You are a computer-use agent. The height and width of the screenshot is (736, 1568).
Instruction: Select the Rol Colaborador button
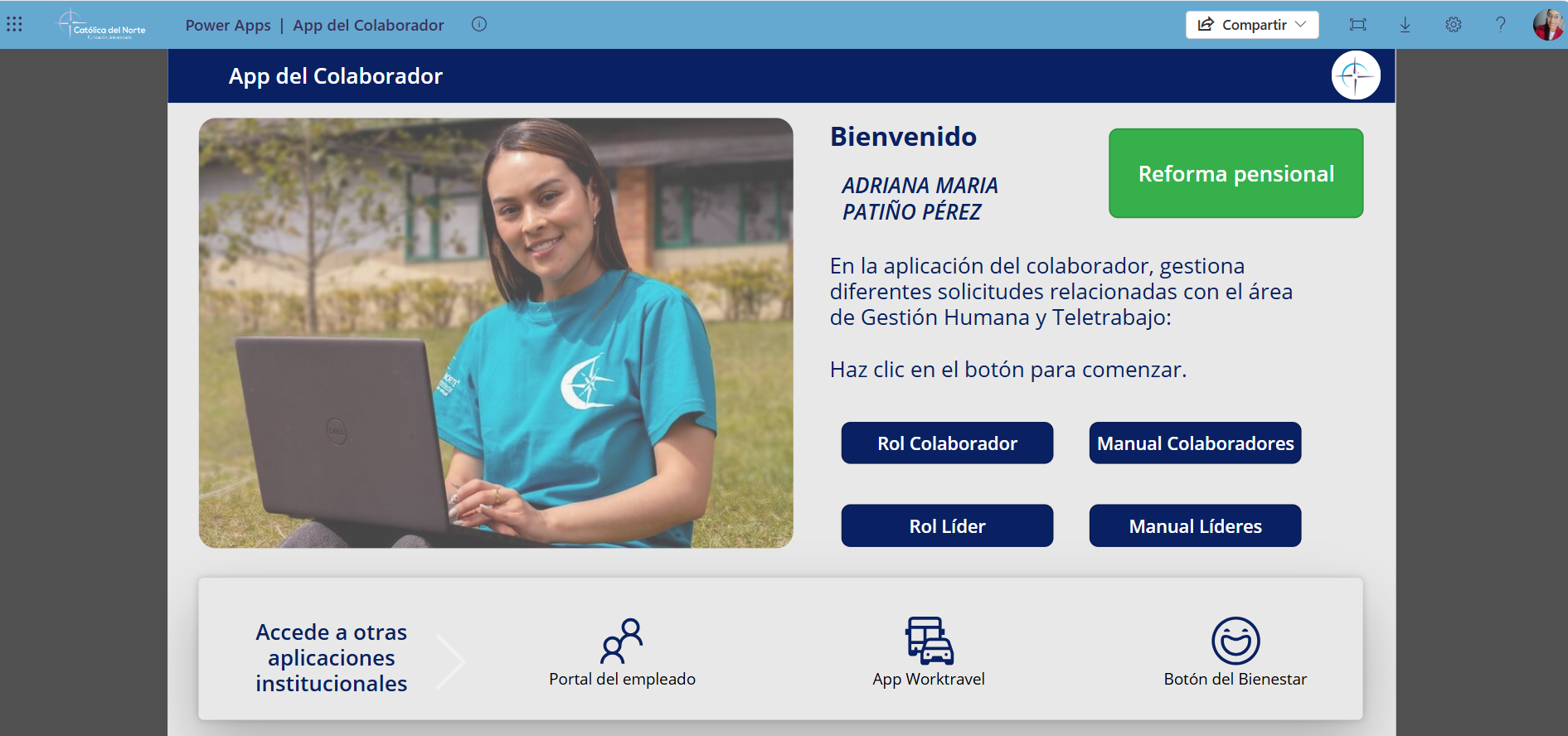click(x=947, y=443)
